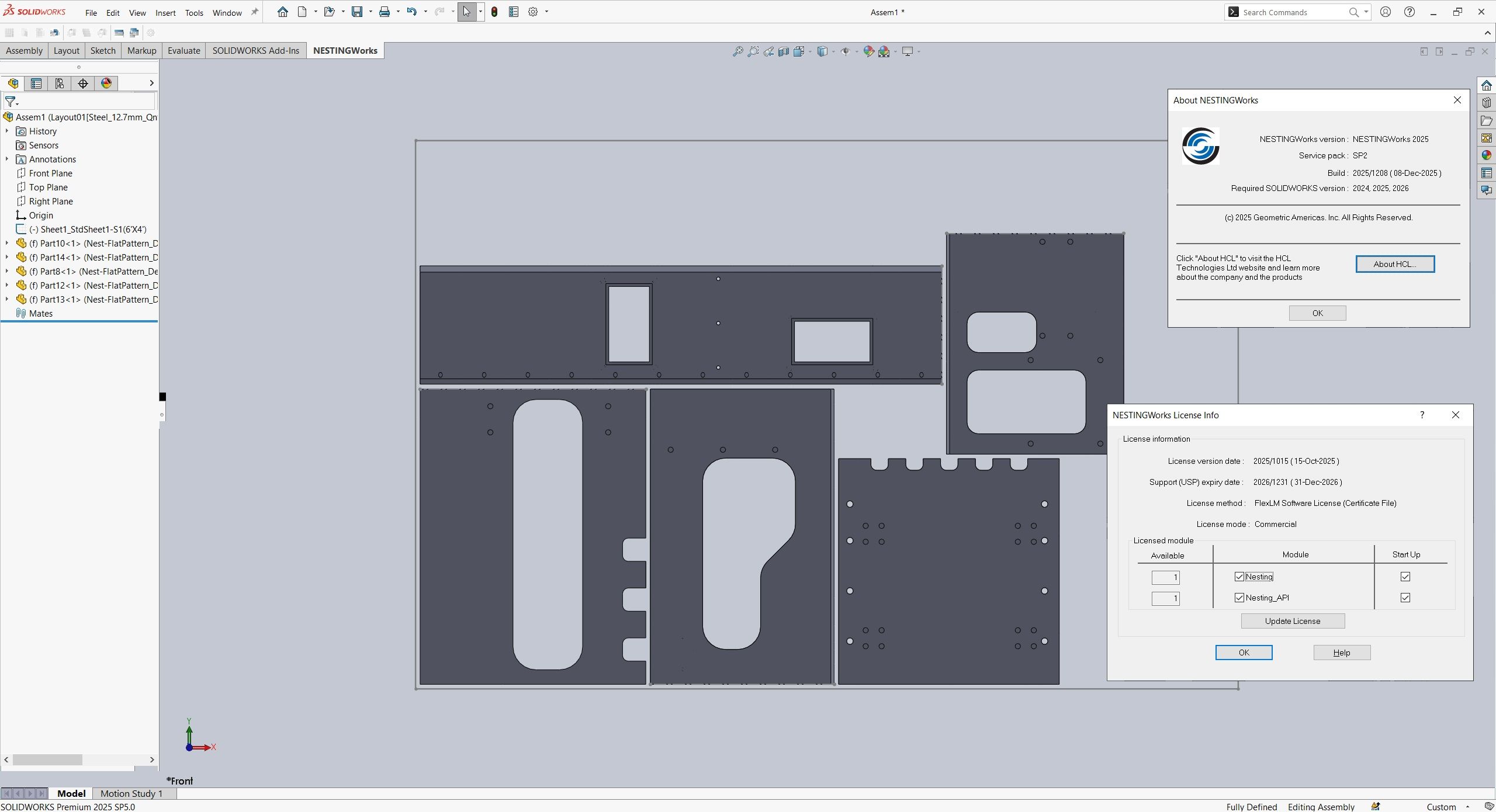Expand the Annotations tree node
The width and height of the screenshot is (1496, 812).
[x=7, y=159]
